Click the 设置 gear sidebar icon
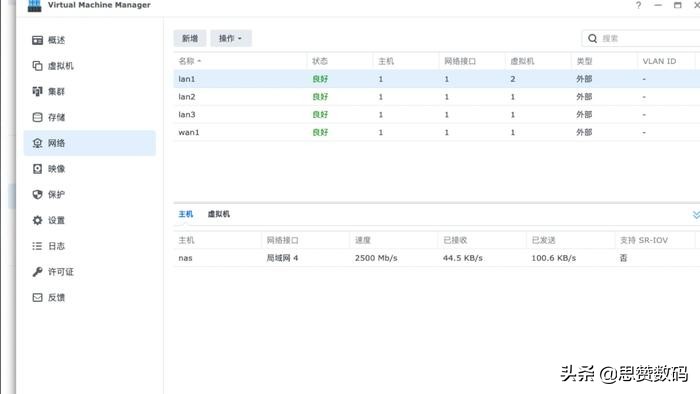This screenshot has height=394, width=700. [x=38, y=220]
